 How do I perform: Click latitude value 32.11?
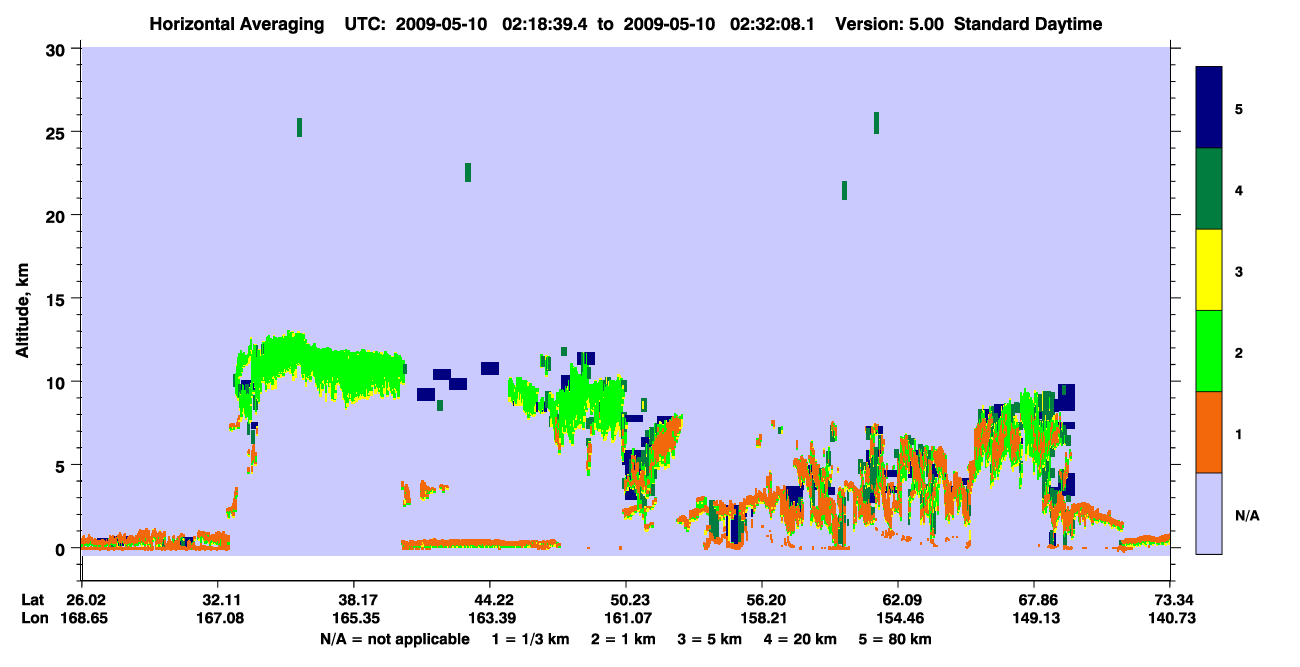[221, 600]
